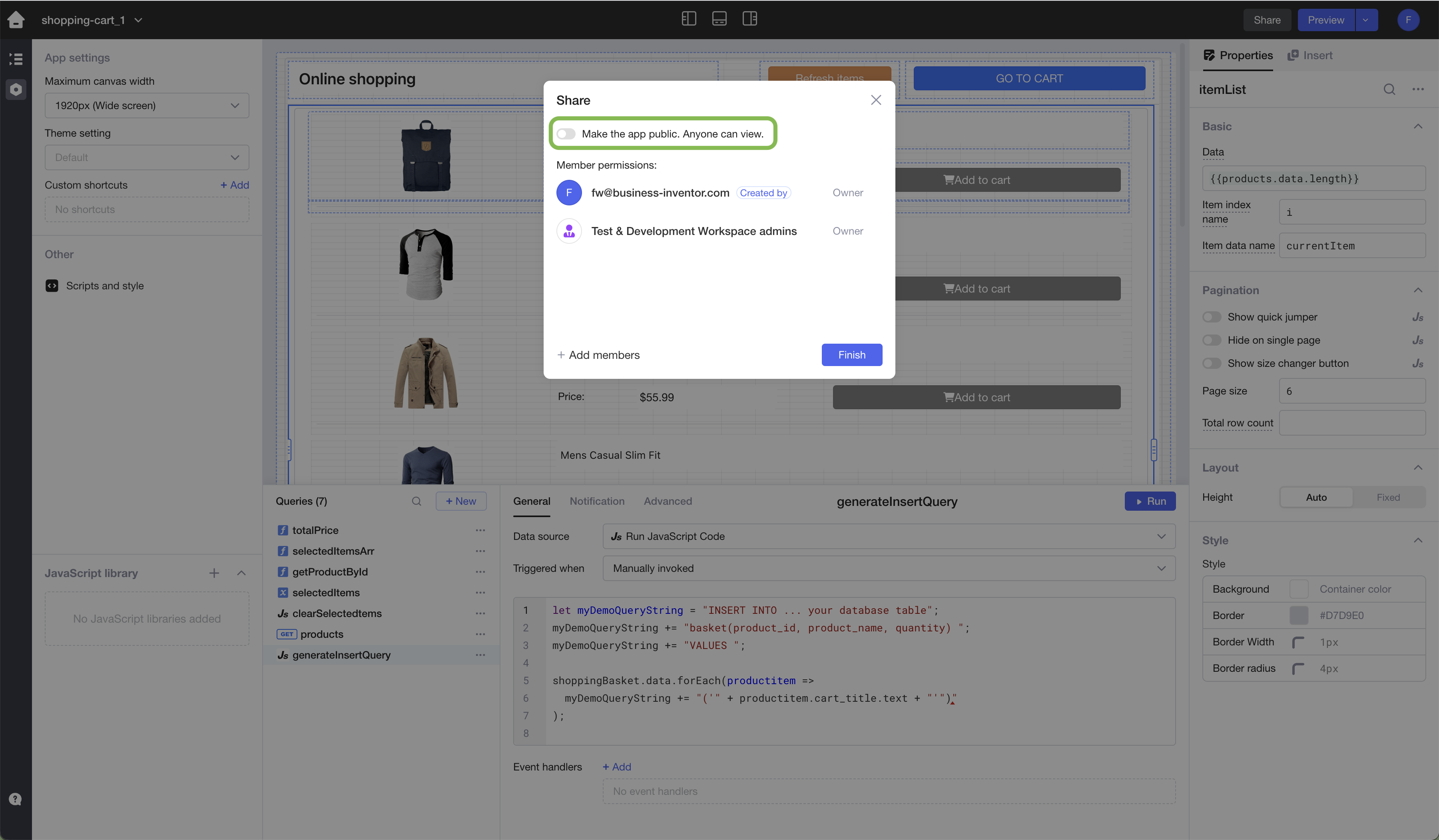Open the component tree sidebar icon
The height and width of the screenshot is (840, 1439).
pos(16,59)
